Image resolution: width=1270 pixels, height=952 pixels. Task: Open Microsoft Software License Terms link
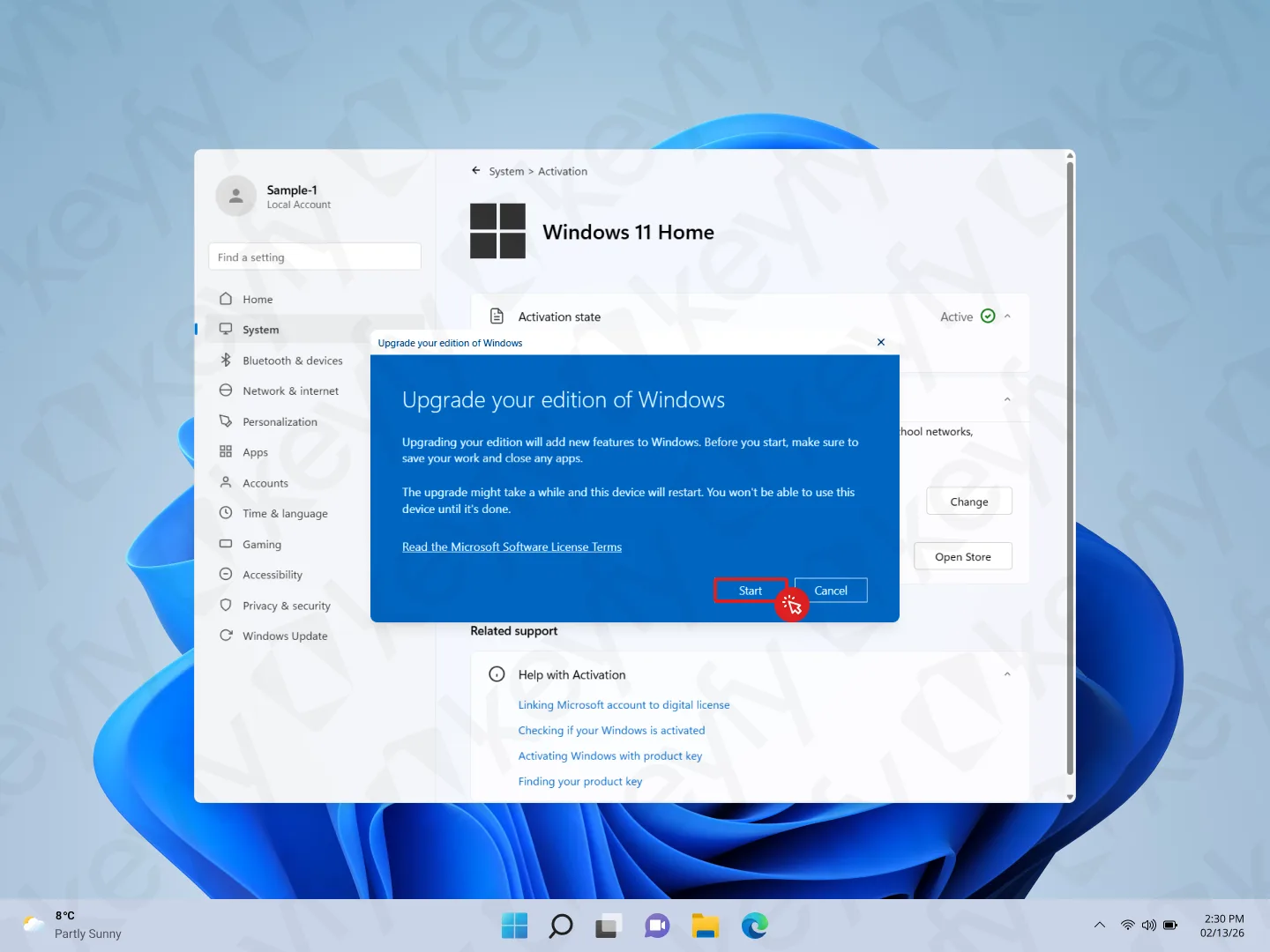click(x=512, y=547)
